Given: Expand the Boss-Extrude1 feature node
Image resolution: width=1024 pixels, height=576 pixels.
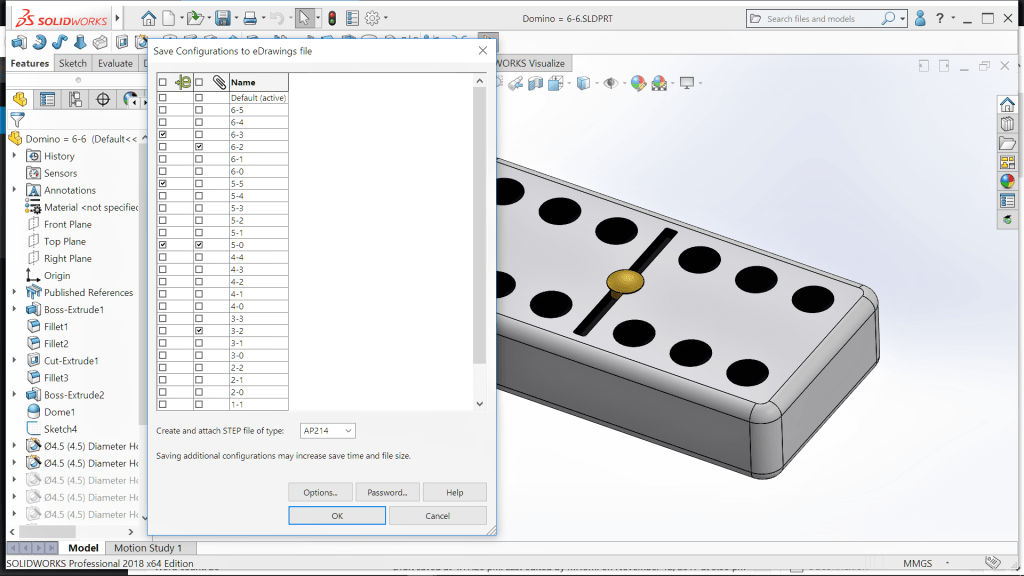Looking at the screenshot, I should click(14, 310).
